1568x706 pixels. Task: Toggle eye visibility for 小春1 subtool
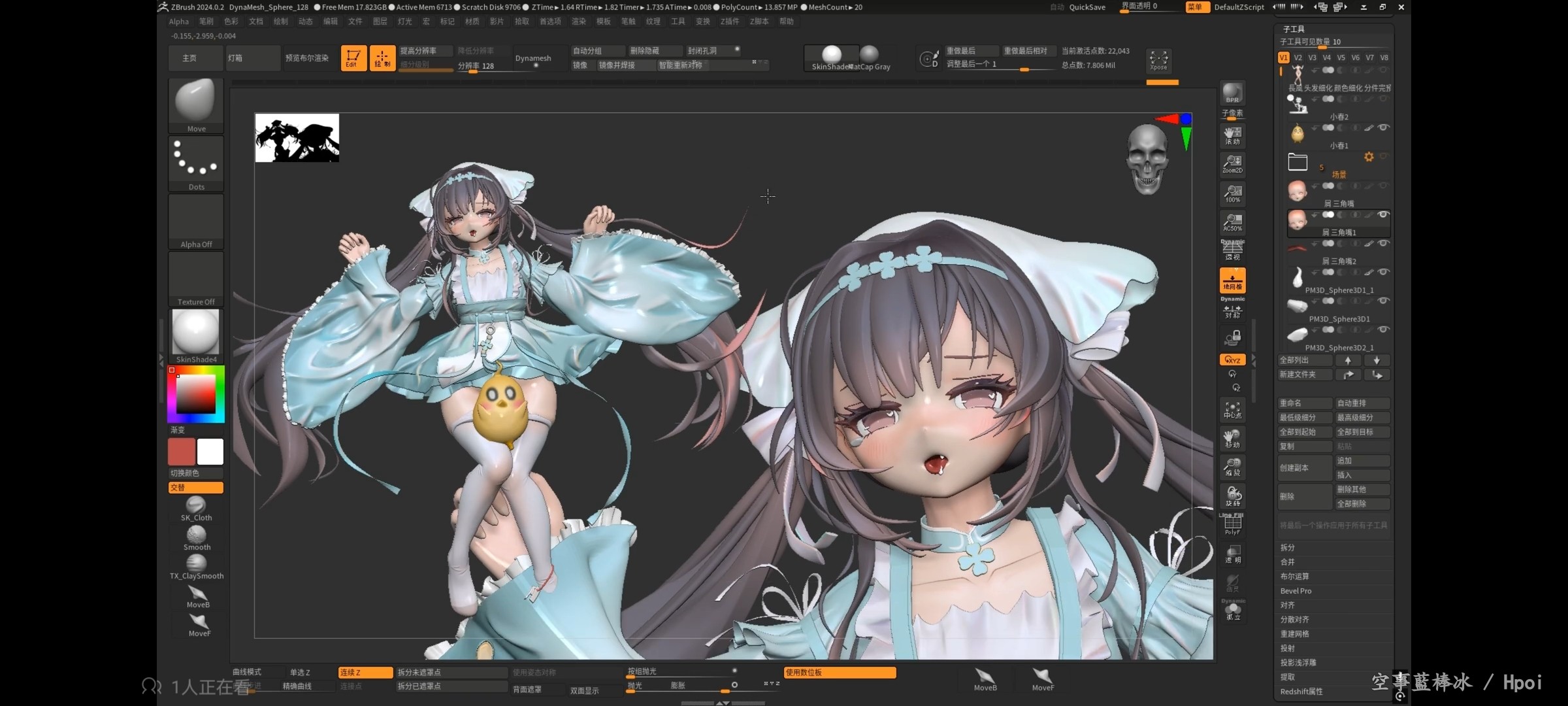click(1383, 127)
